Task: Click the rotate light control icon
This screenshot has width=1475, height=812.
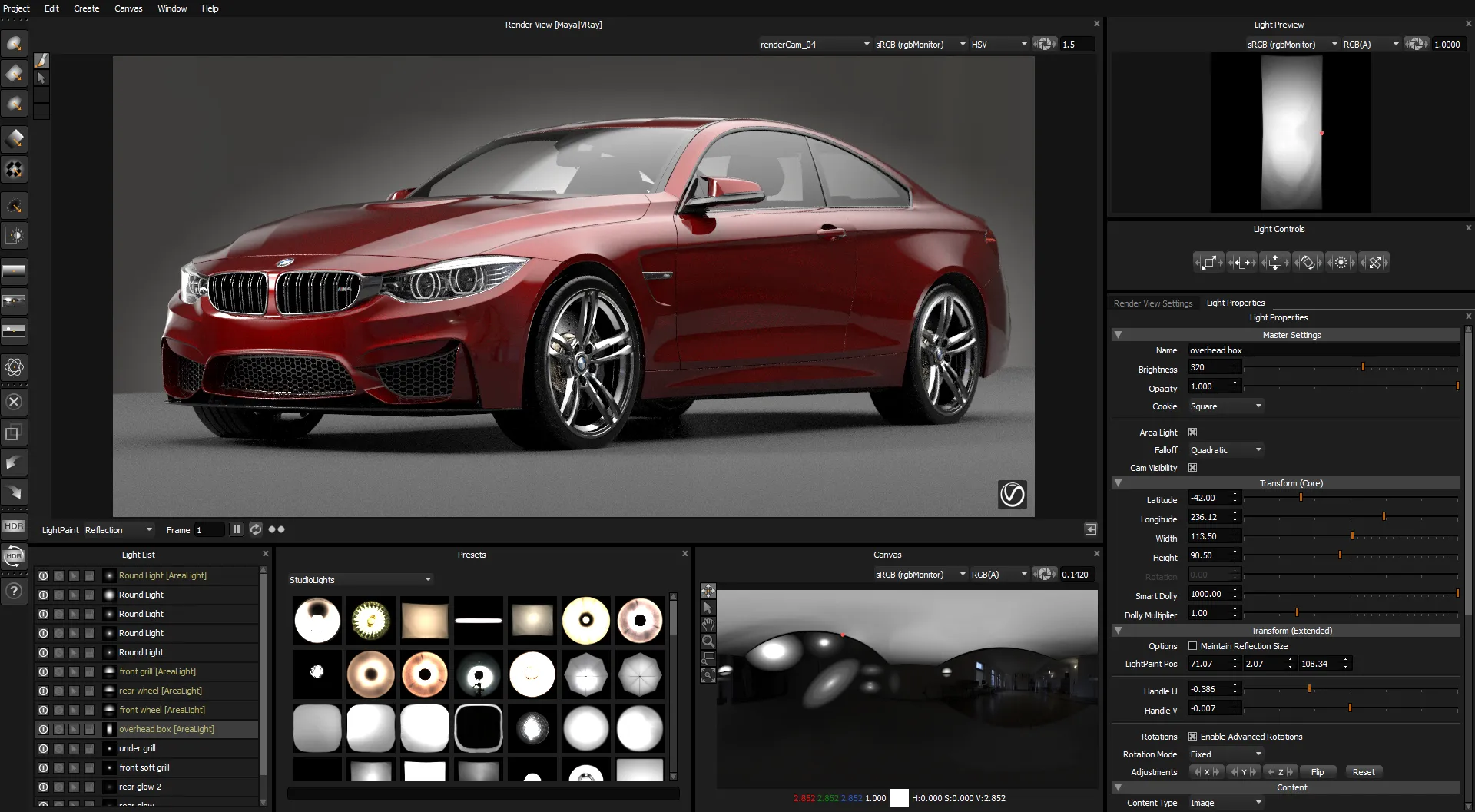Action: pos(1308,263)
